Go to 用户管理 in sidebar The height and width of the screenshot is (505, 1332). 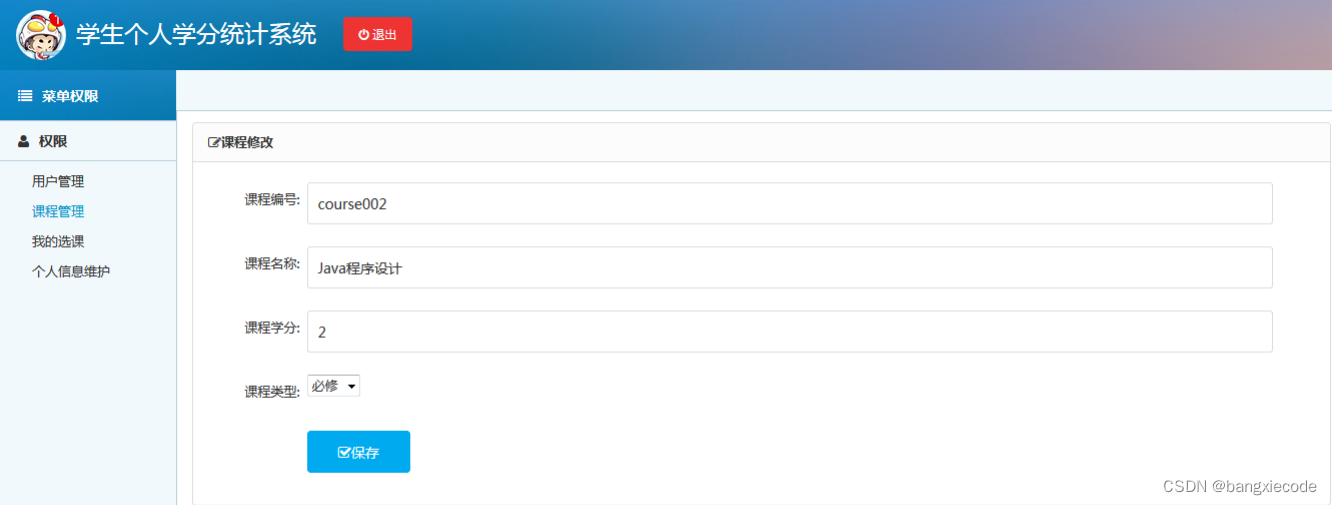tap(58, 182)
